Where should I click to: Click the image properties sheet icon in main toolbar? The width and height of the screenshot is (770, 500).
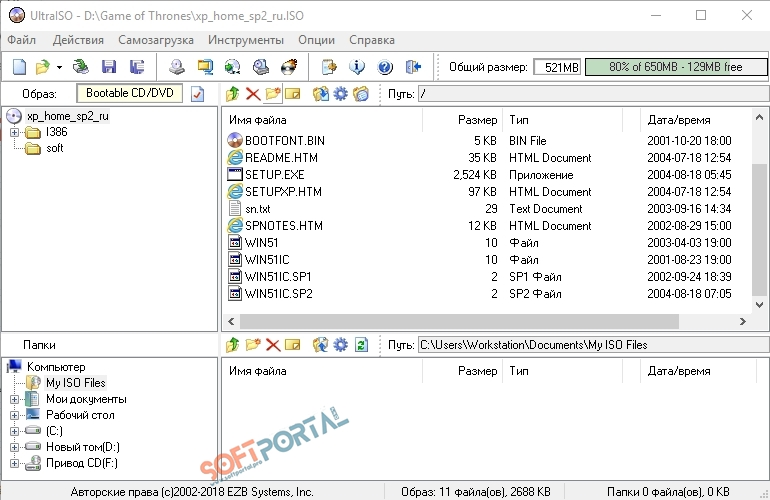coord(329,67)
